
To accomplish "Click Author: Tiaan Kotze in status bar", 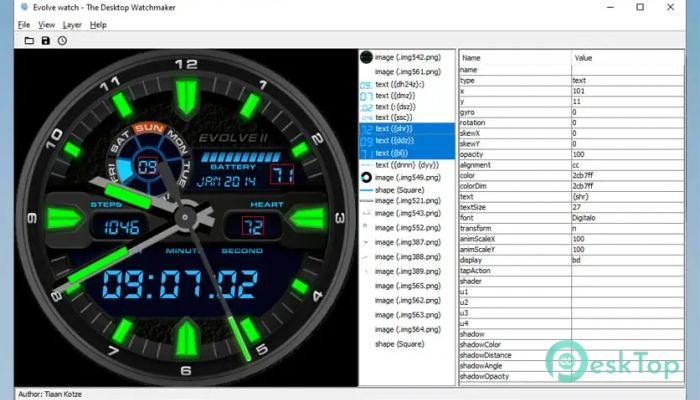I will pos(50,394).
